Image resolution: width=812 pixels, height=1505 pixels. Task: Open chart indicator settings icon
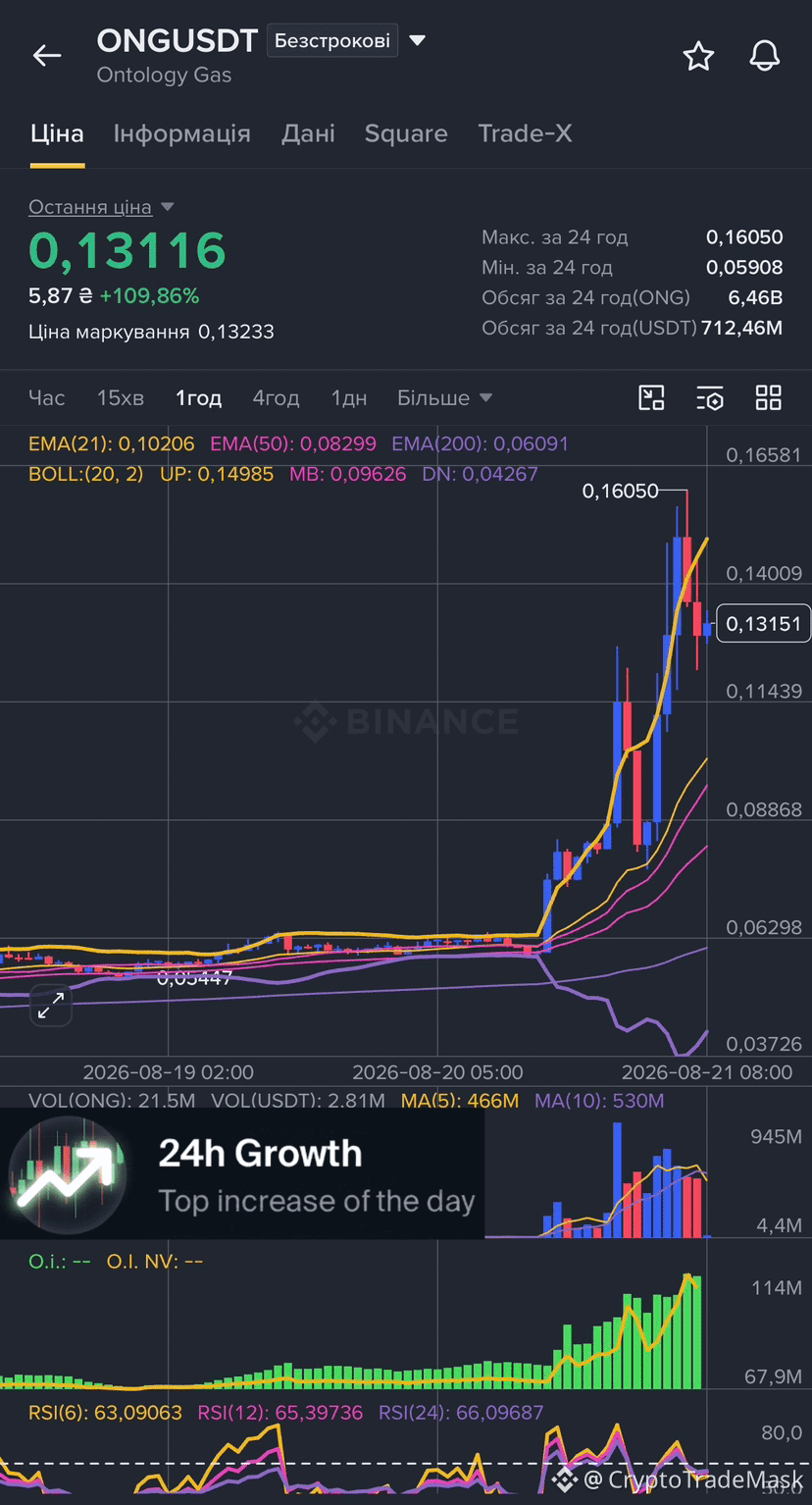point(710,397)
